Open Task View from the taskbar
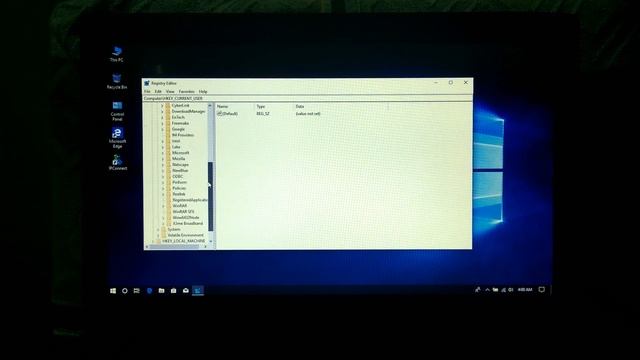 pos(137,291)
